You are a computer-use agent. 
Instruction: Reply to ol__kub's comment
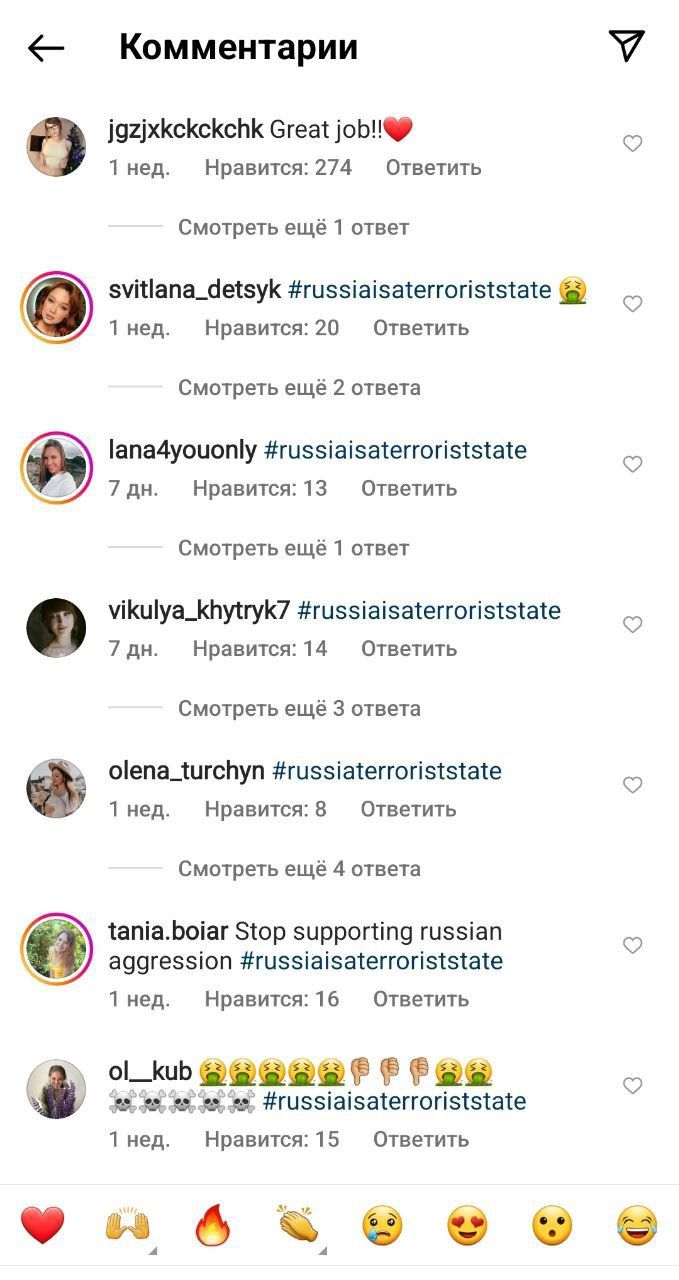tap(420, 1139)
